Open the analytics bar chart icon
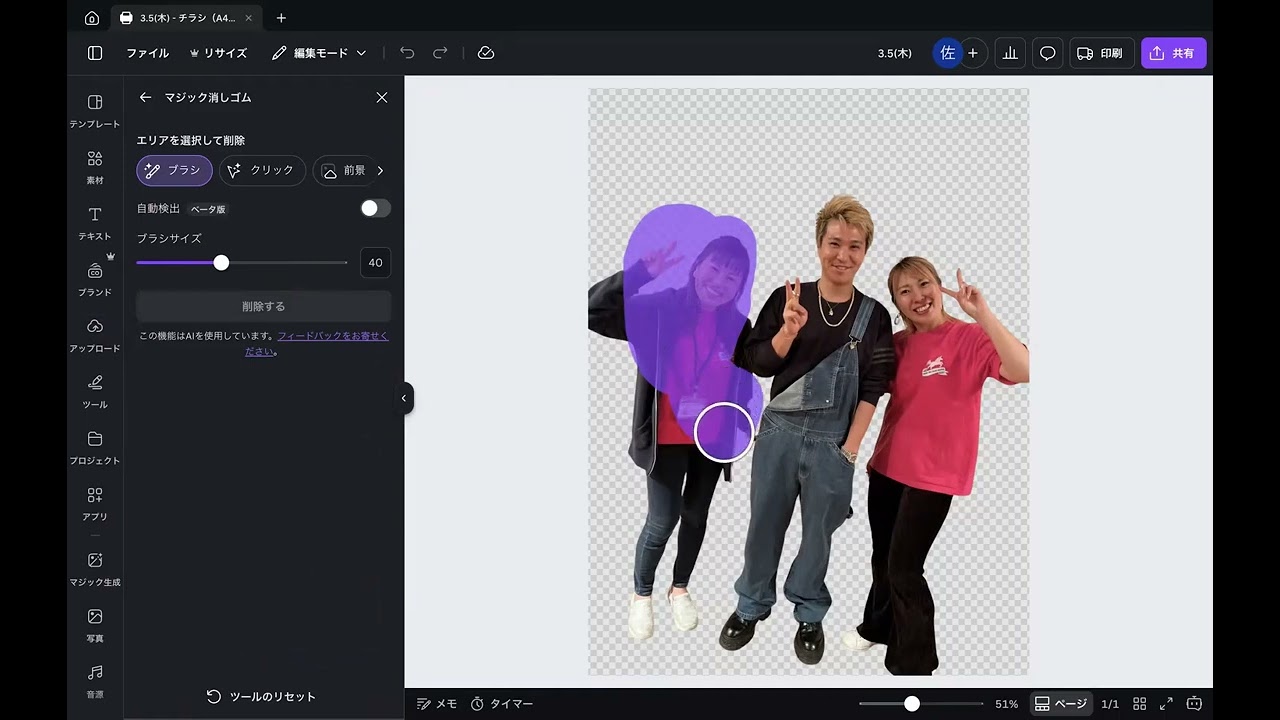 tap(1010, 53)
